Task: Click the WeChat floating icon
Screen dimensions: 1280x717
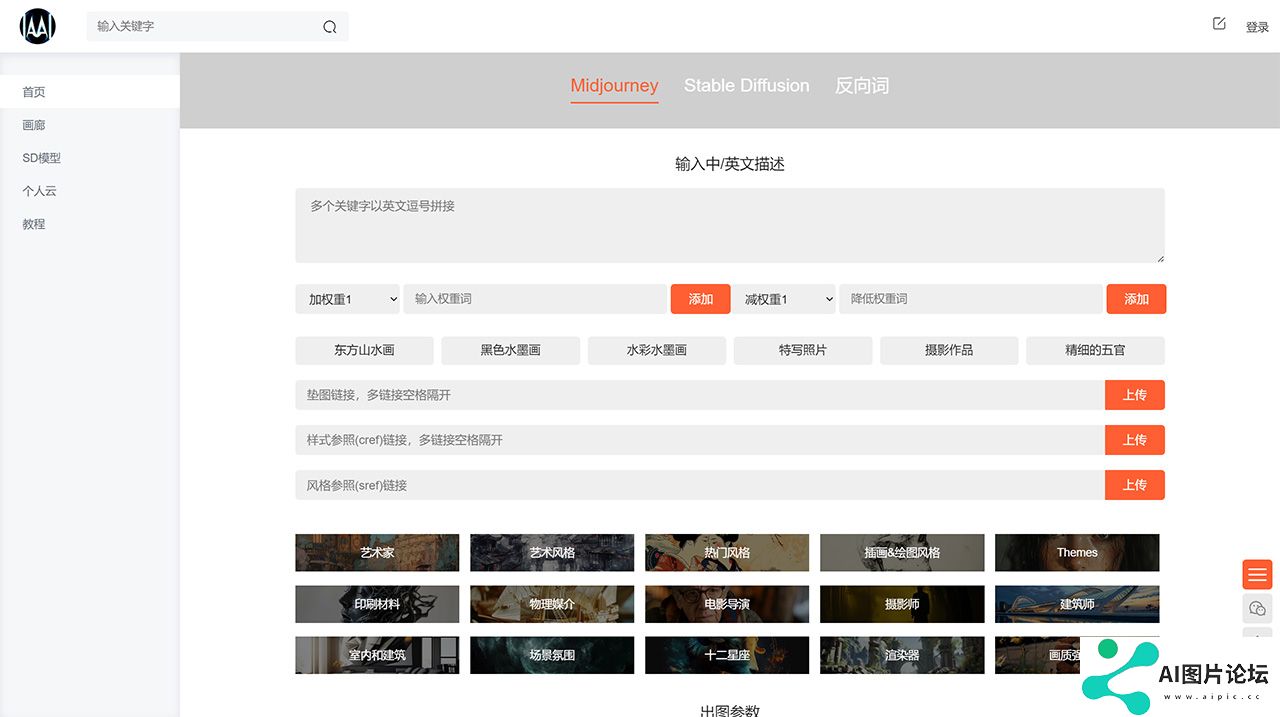Action: [1257, 608]
